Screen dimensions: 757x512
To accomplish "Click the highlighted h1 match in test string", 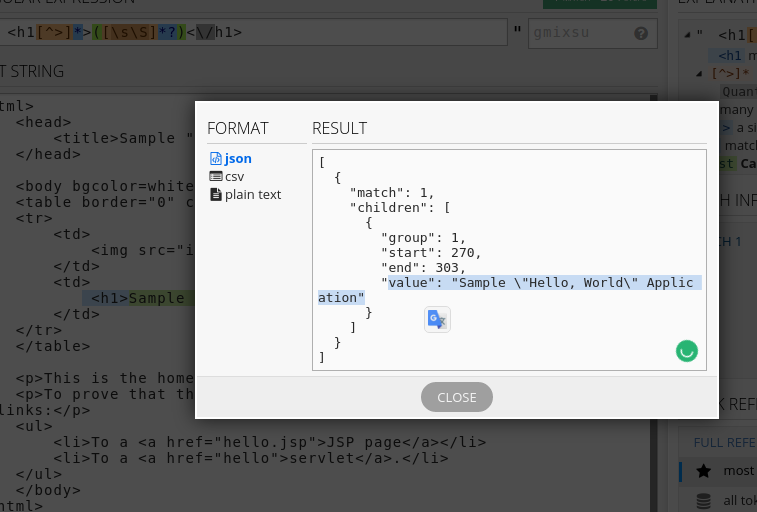I will click(140, 298).
